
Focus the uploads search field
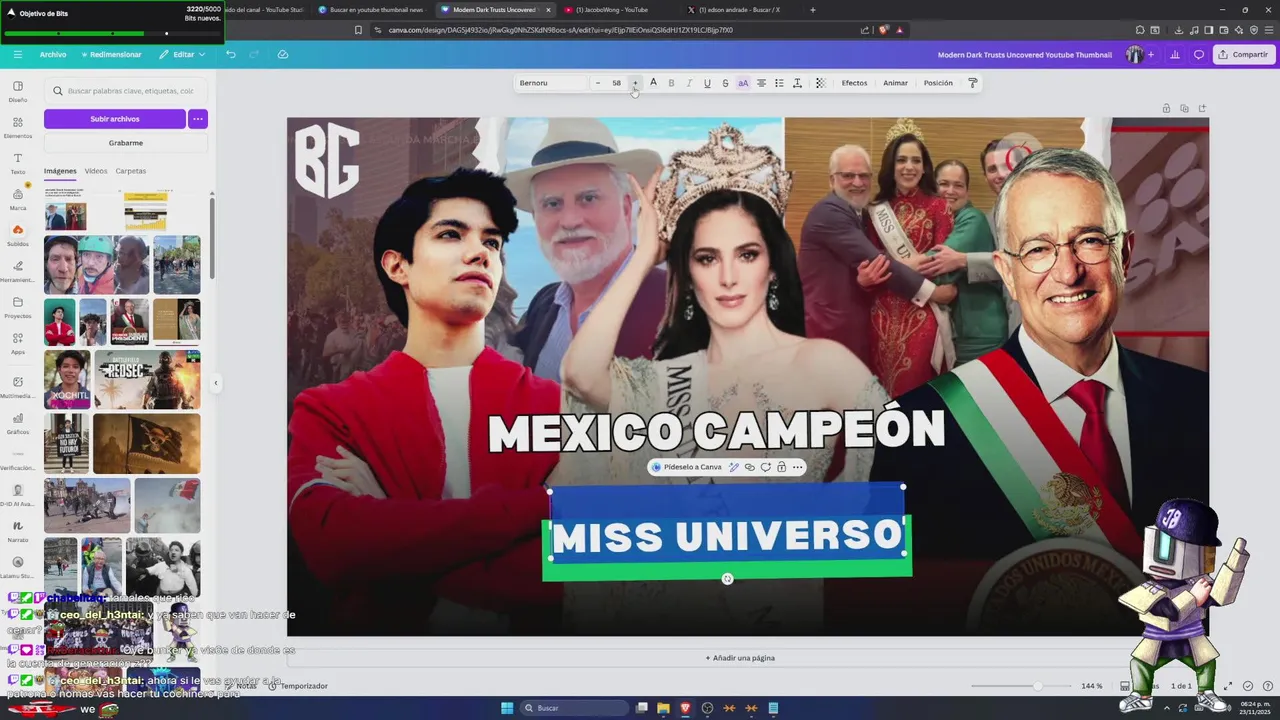(126, 91)
